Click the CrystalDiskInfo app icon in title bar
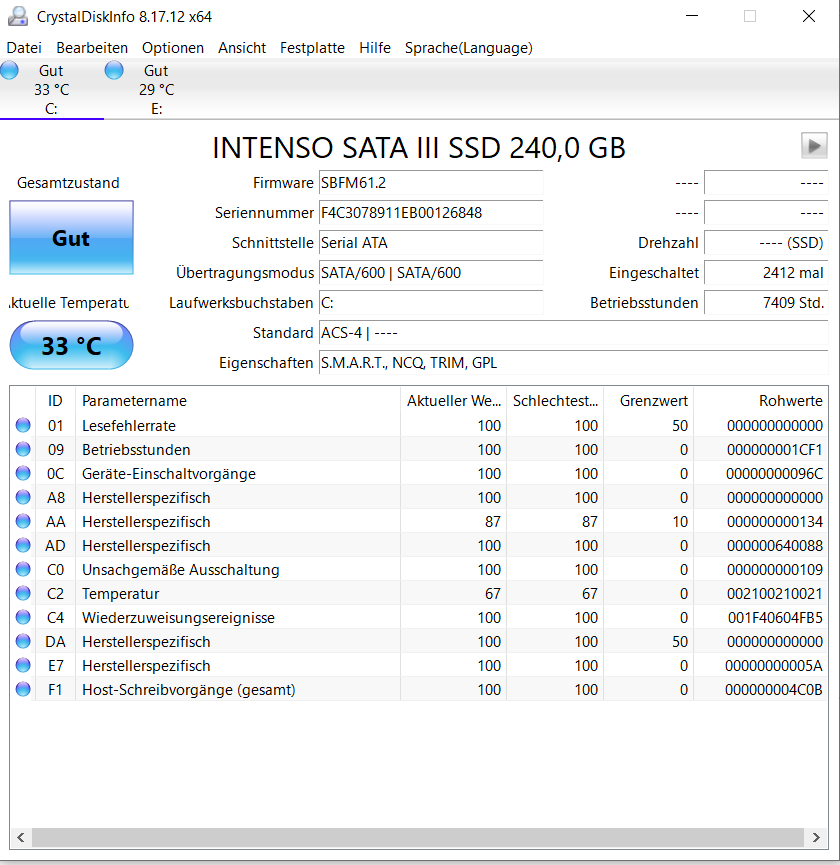 click(x=18, y=17)
